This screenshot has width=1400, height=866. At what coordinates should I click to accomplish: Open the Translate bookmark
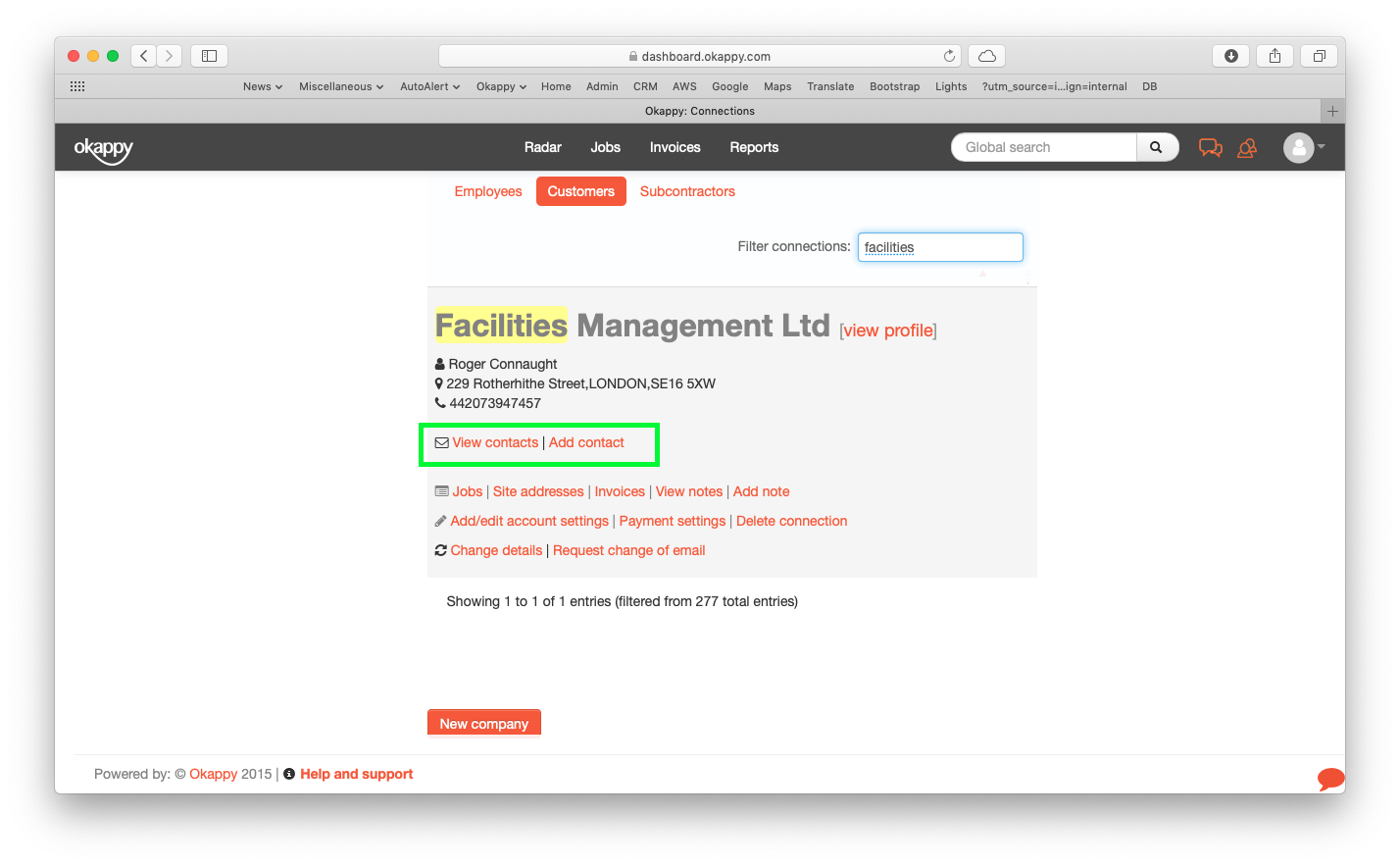click(830, 86)
